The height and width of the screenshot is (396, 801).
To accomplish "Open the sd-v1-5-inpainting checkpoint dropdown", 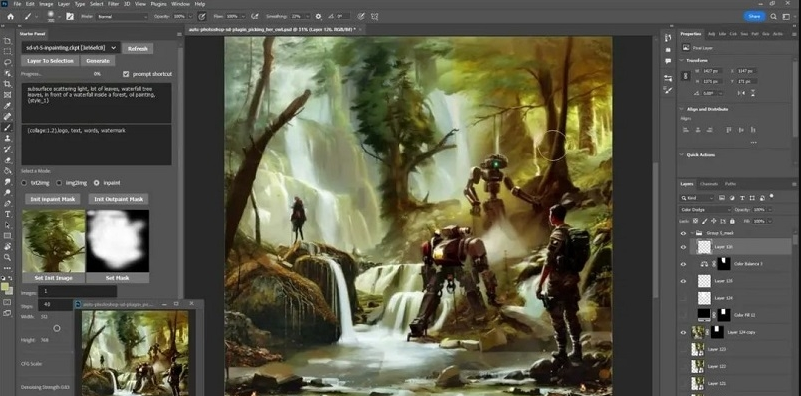I will (70, 48).
